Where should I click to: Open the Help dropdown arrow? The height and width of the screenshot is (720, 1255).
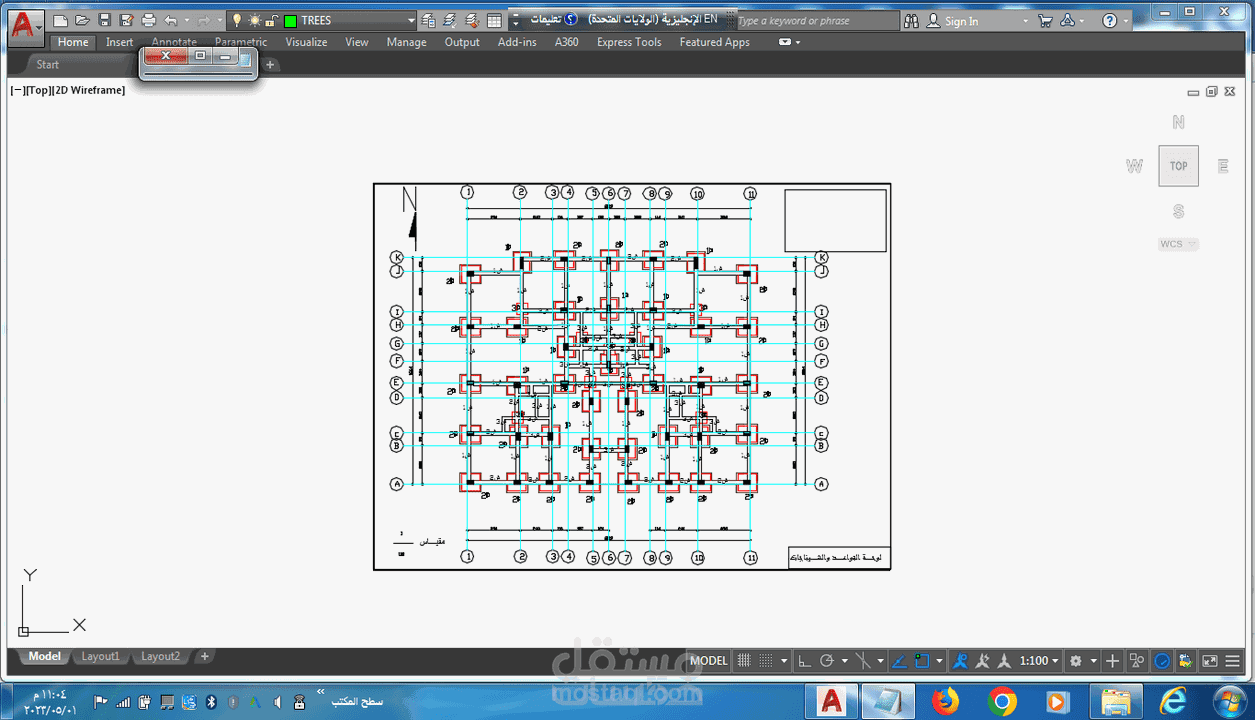(x=1126, y=20)
